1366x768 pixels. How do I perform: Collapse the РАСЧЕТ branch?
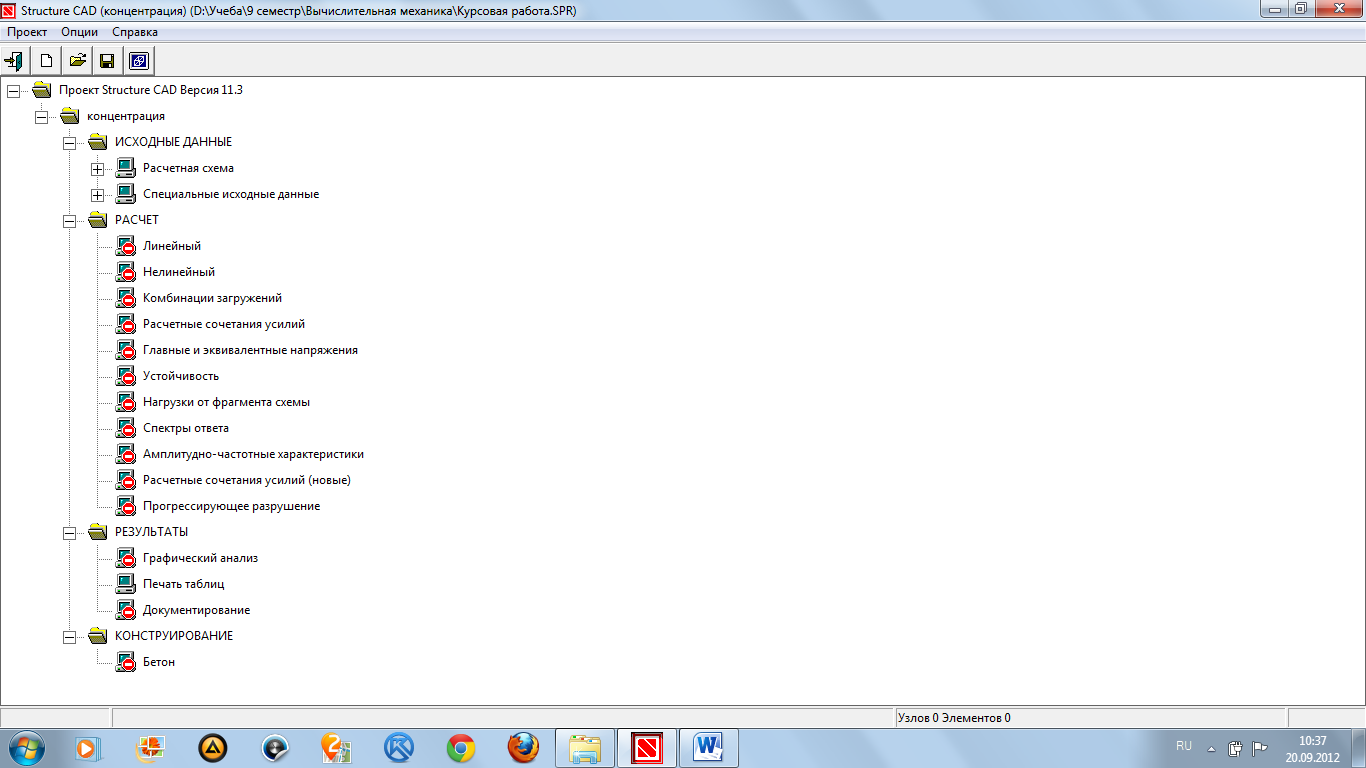point(69,220)
